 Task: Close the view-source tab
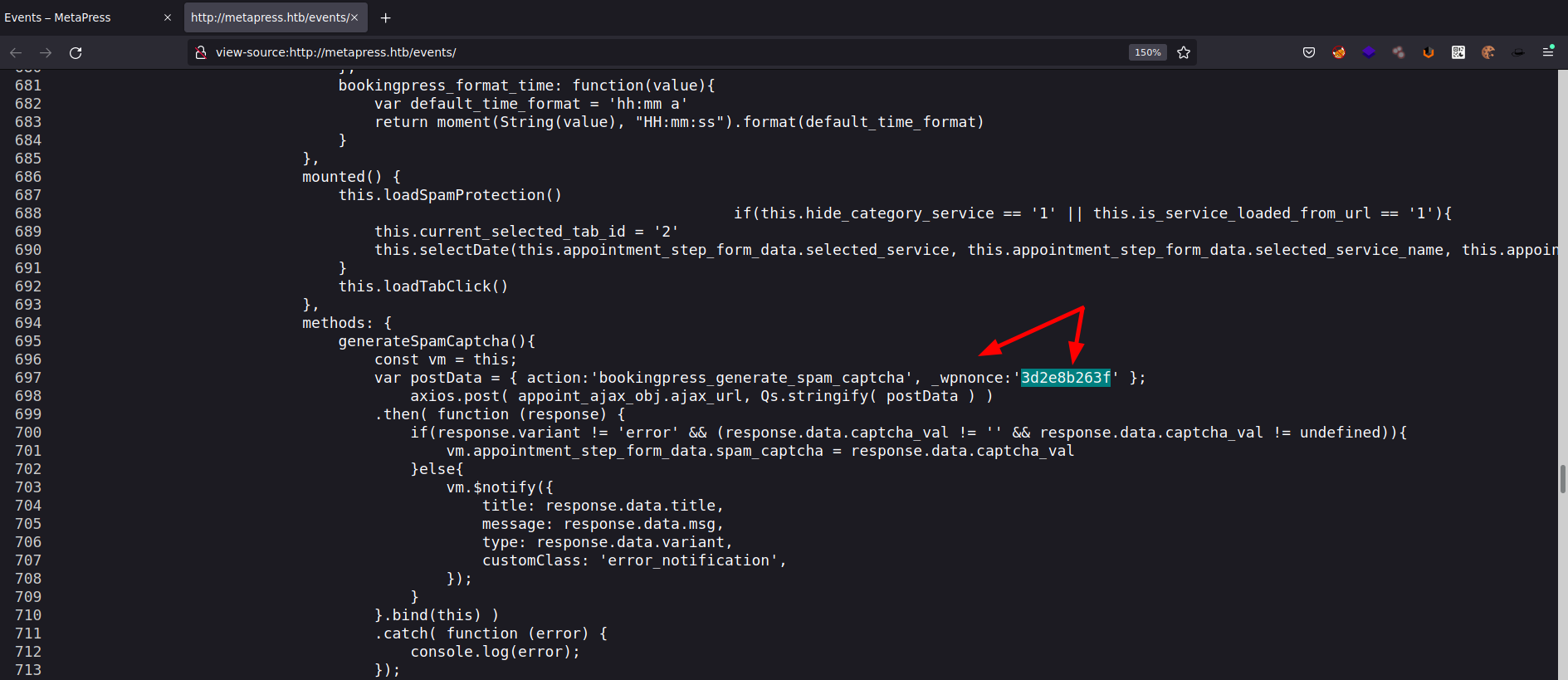point(354,17)
